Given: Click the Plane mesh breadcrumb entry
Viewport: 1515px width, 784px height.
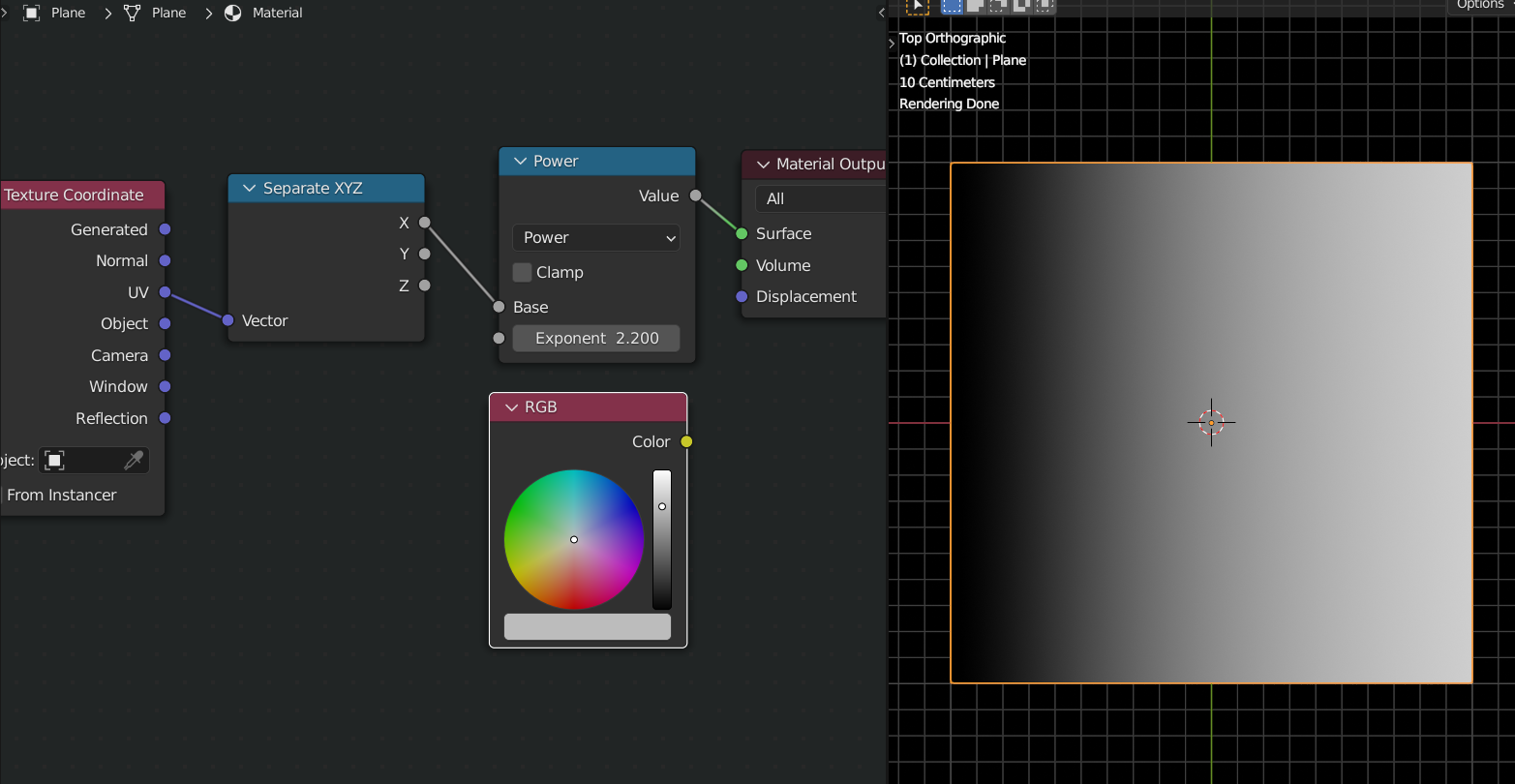Looking at the screenshot, I should point(167,13).
